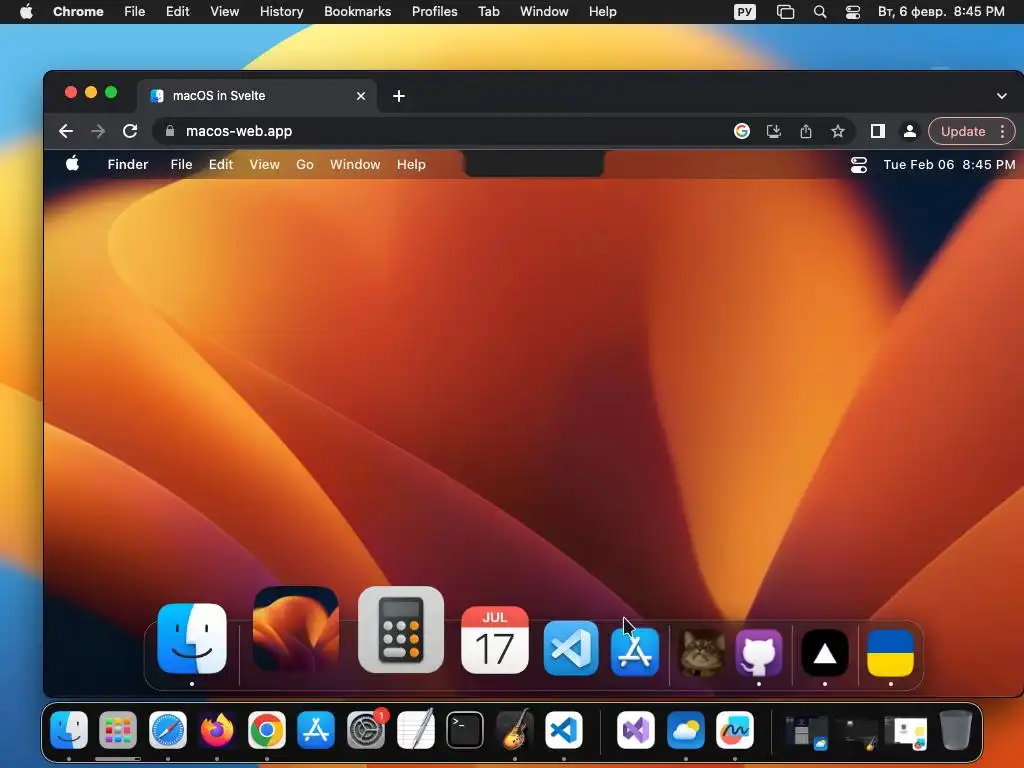Launch Safari from the system Dock
The height and width of the screenshot is (768, 1024).
[x=168, y=730]
